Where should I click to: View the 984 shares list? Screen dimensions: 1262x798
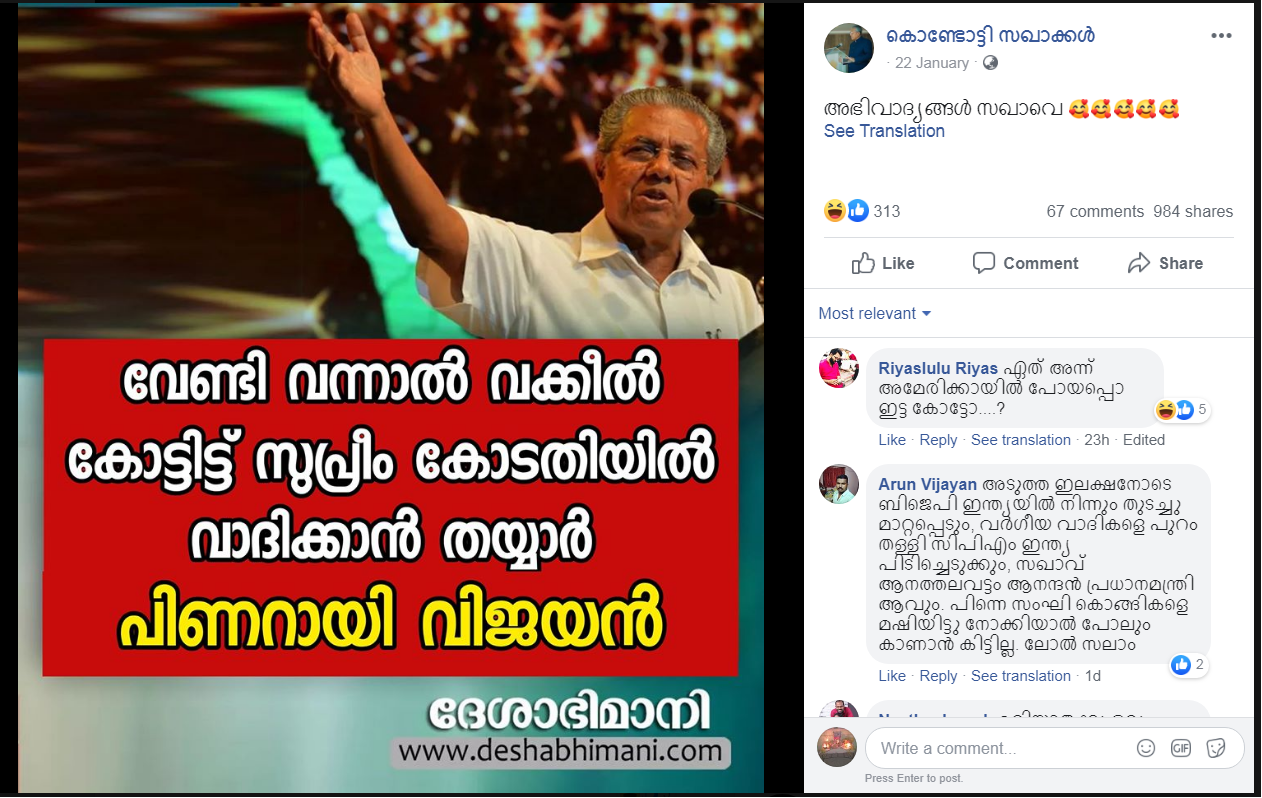tap(1193, 212)
